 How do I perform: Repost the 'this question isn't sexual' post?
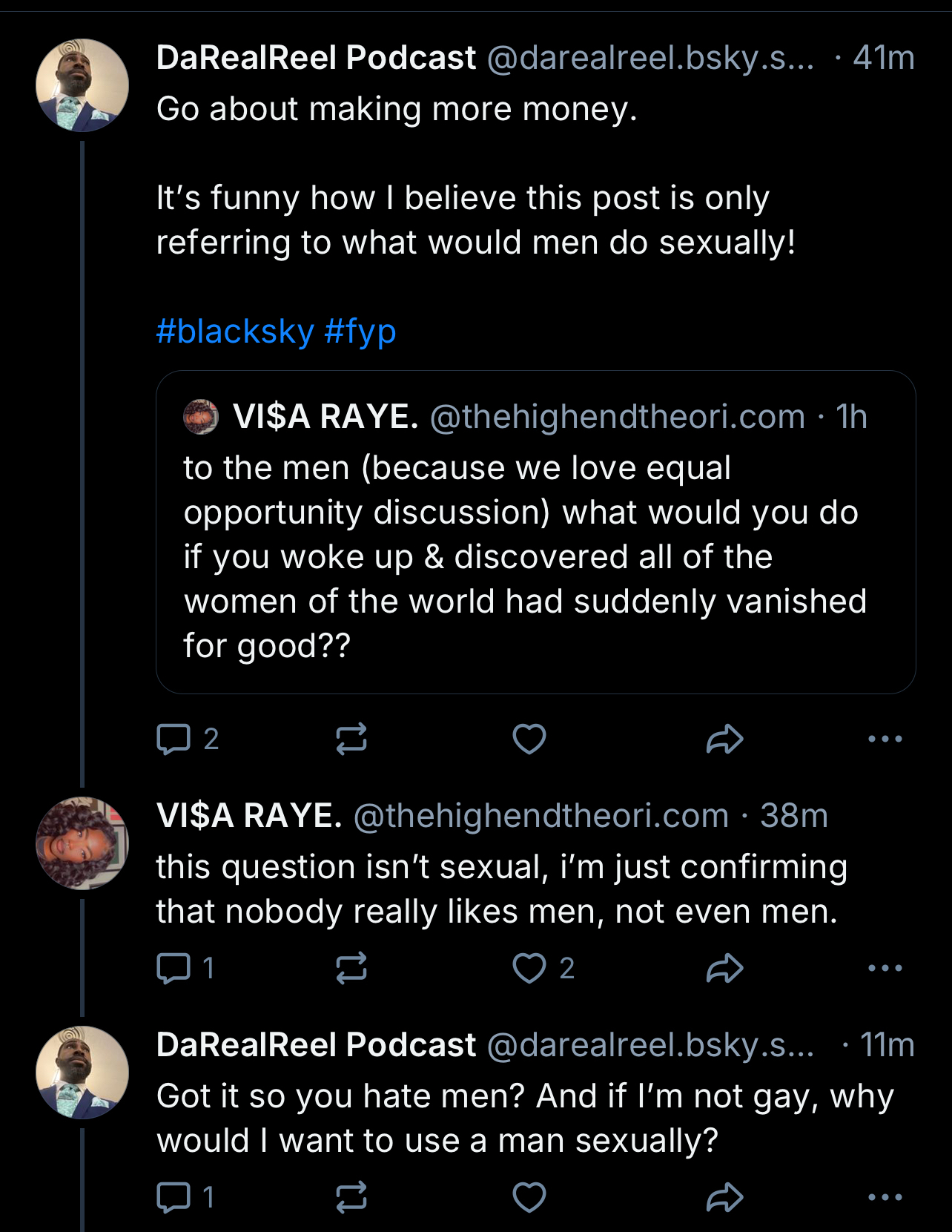(x=351, y=968)
